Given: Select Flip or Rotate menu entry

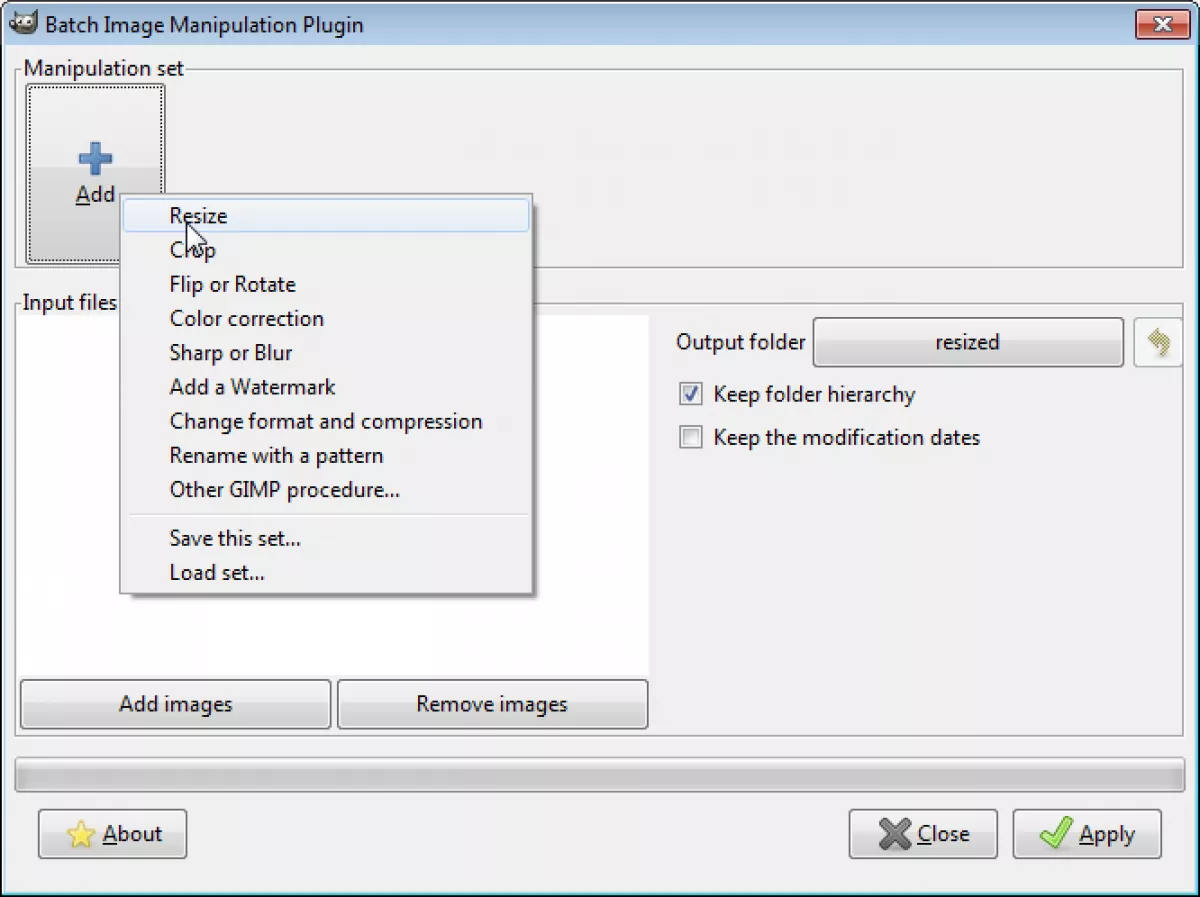Looking at the screenshot, I should [326, 284].
